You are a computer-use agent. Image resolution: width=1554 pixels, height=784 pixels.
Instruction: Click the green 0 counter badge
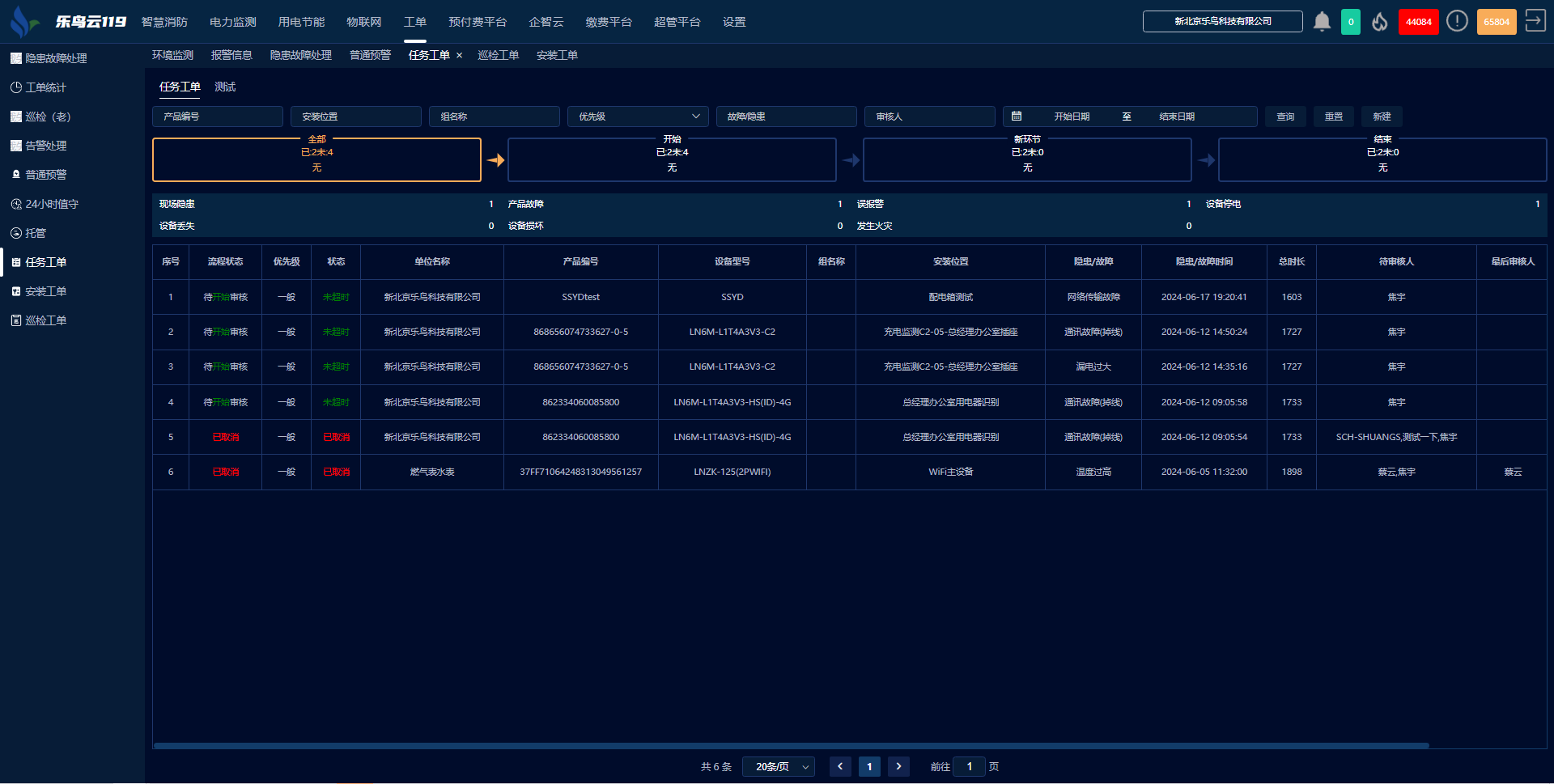pos(1351,22)
